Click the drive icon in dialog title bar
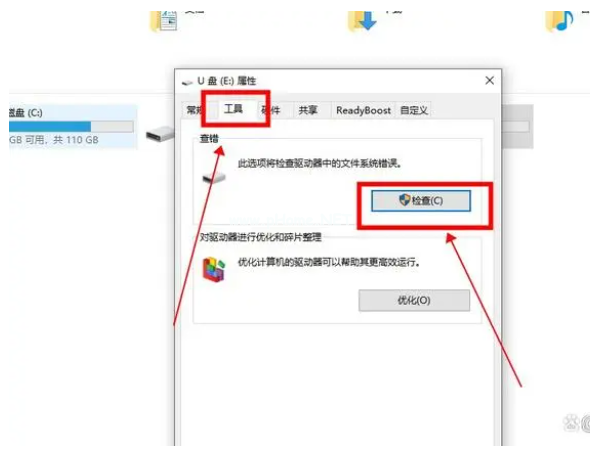This screenshot has height=457, width=590. tap(187, 82)
